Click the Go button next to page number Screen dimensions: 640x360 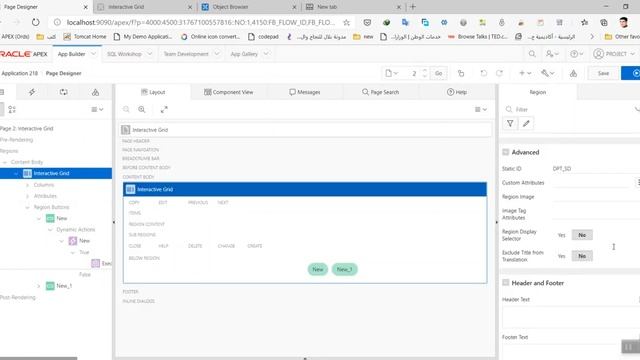click(438, 73)
